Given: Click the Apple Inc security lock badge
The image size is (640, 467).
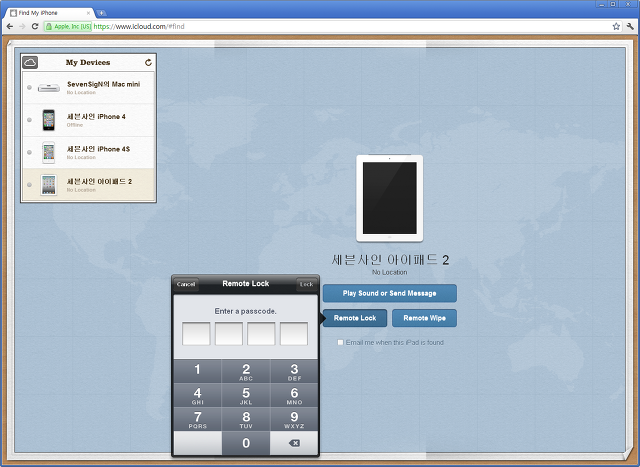Looking at the screenshot, I should tap(68, 27).
